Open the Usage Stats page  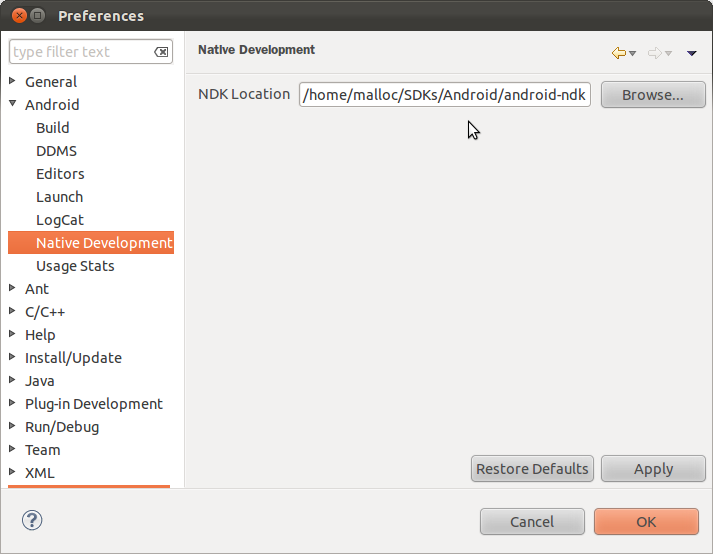pyautogui.click(x=75, y=266)
